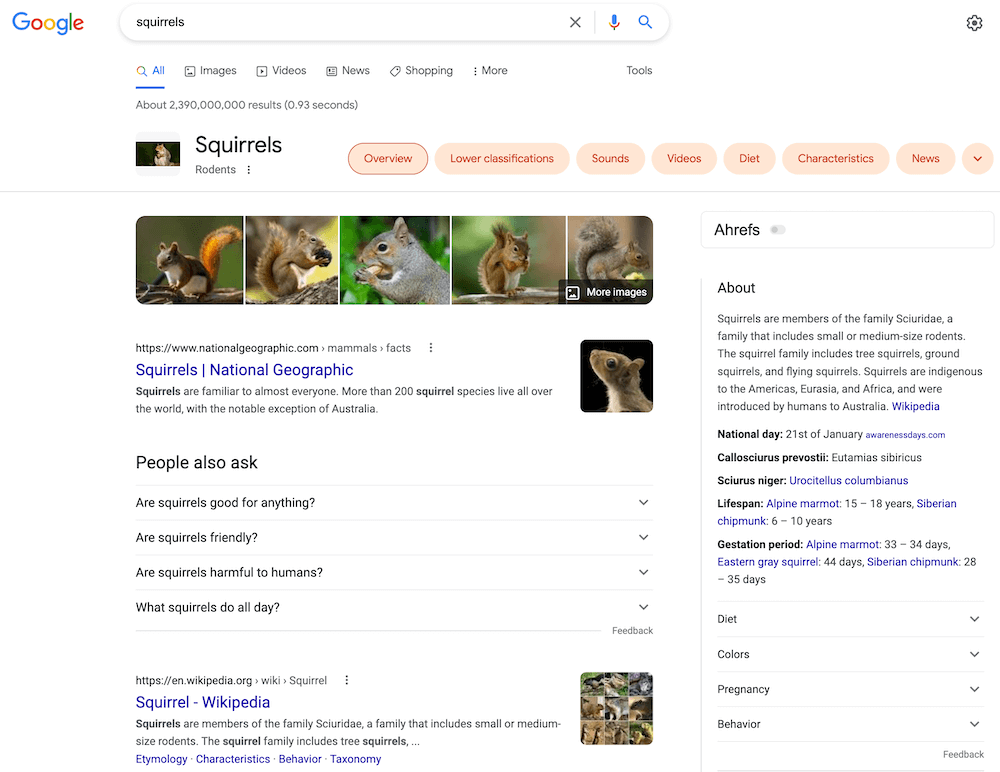Expand "Are squirrels harmful to humans?"
Image resolution: width=1000 pixels, height=772 pixels.
tap(393, 572)
